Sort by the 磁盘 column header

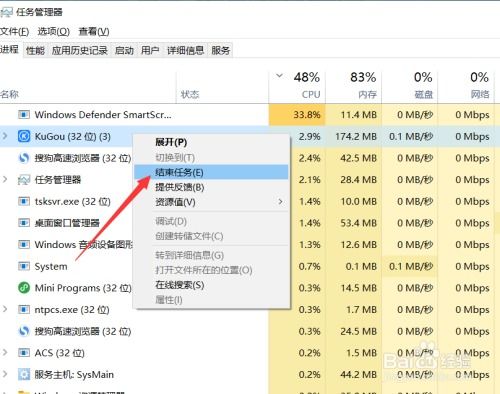424,95
